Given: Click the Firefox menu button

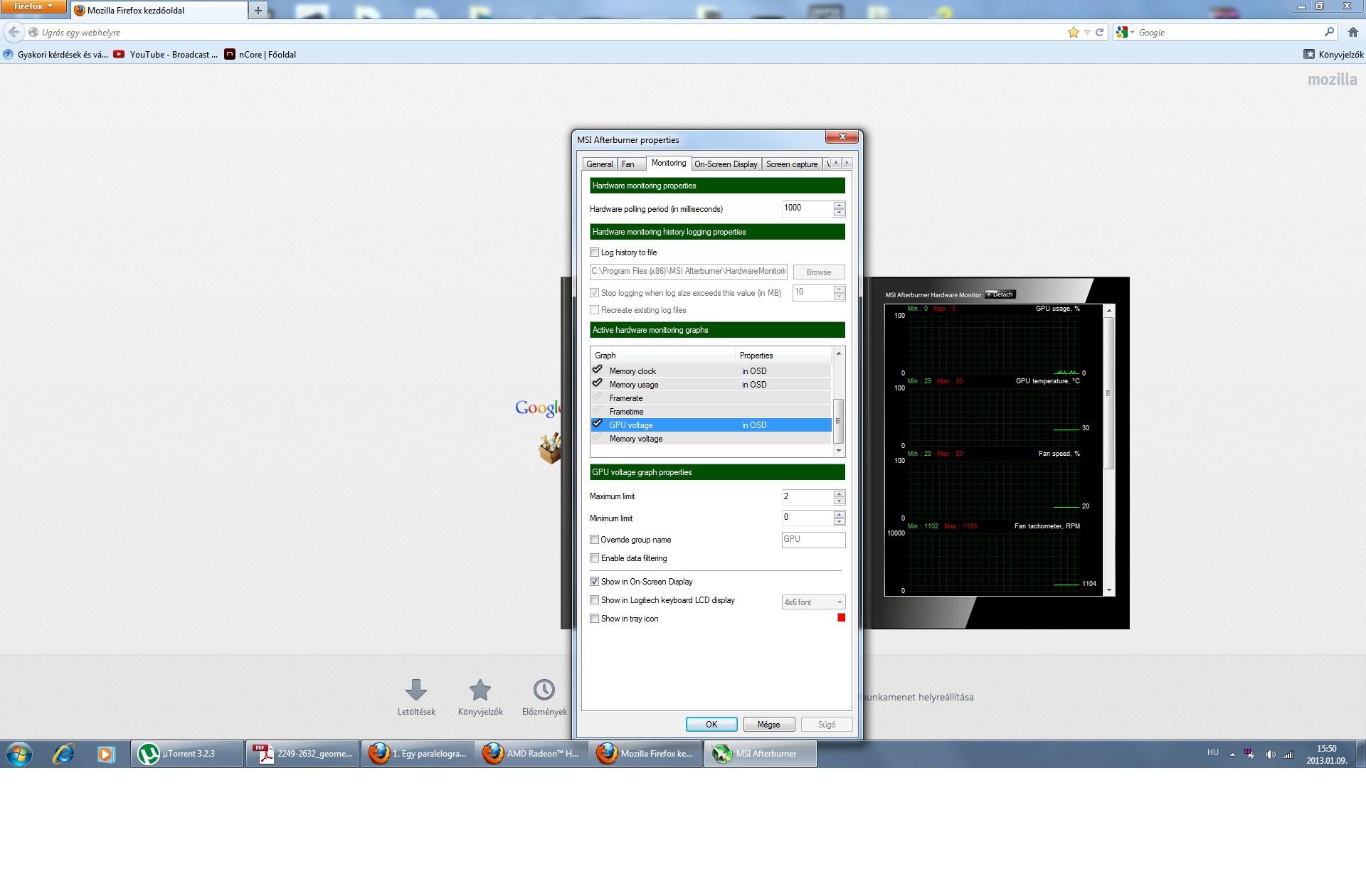Looking at the screenshot, I should pyautogui.click(x=33, y=6).
